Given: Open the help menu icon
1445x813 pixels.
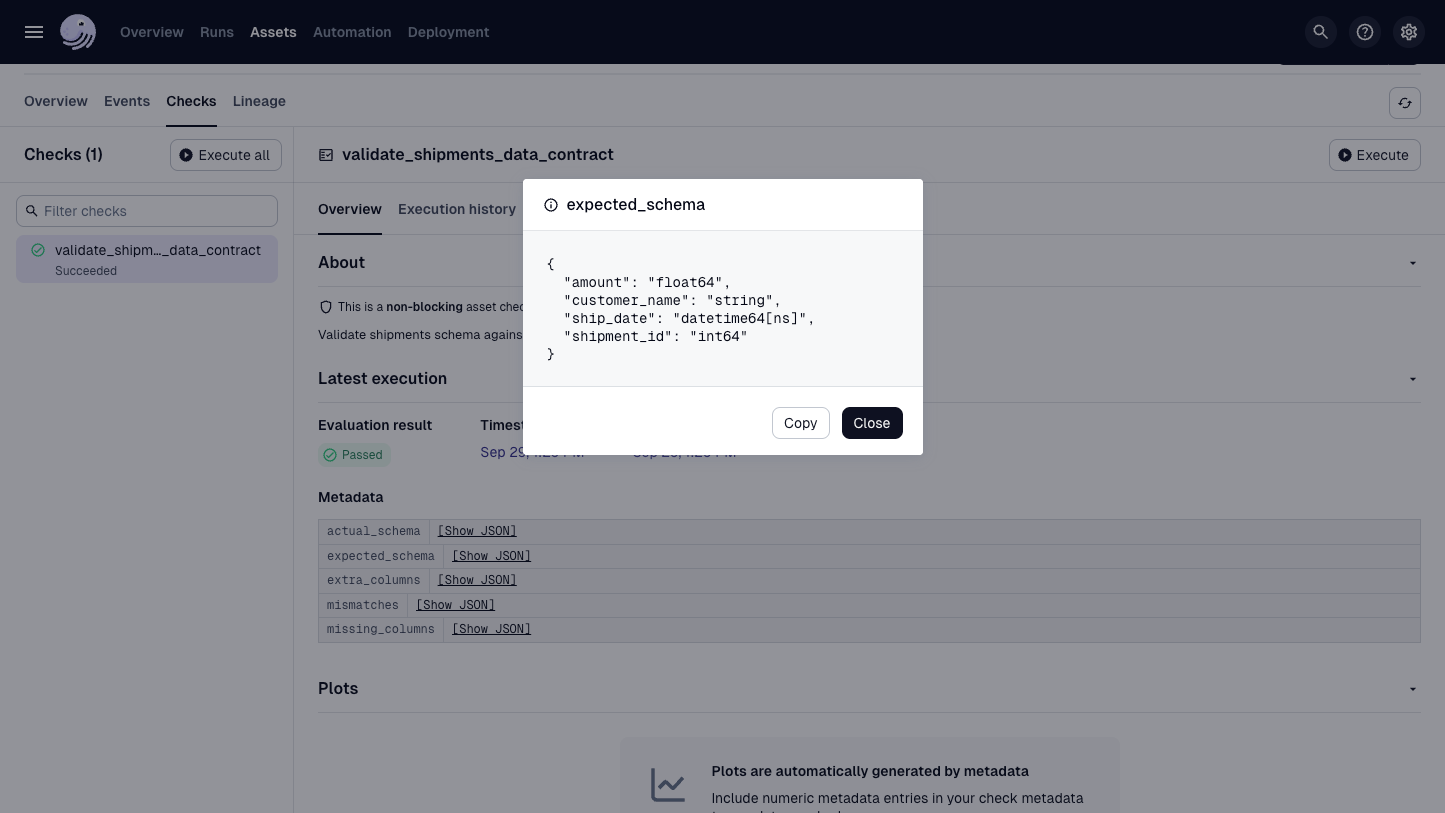Looking at the screenshot, I should click(1364, 31).
